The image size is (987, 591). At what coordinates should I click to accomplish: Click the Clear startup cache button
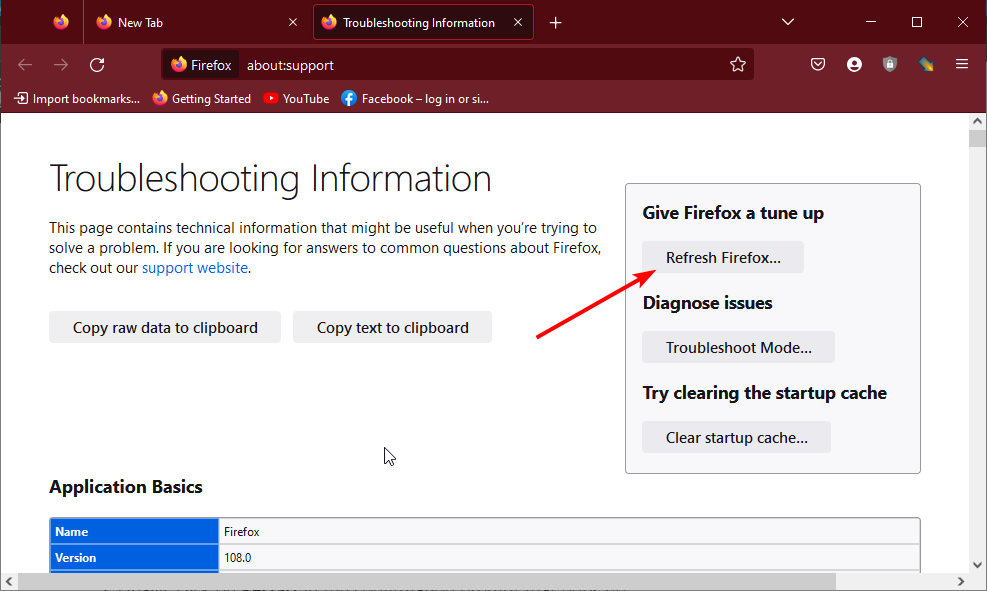click(x=736, y=437)
